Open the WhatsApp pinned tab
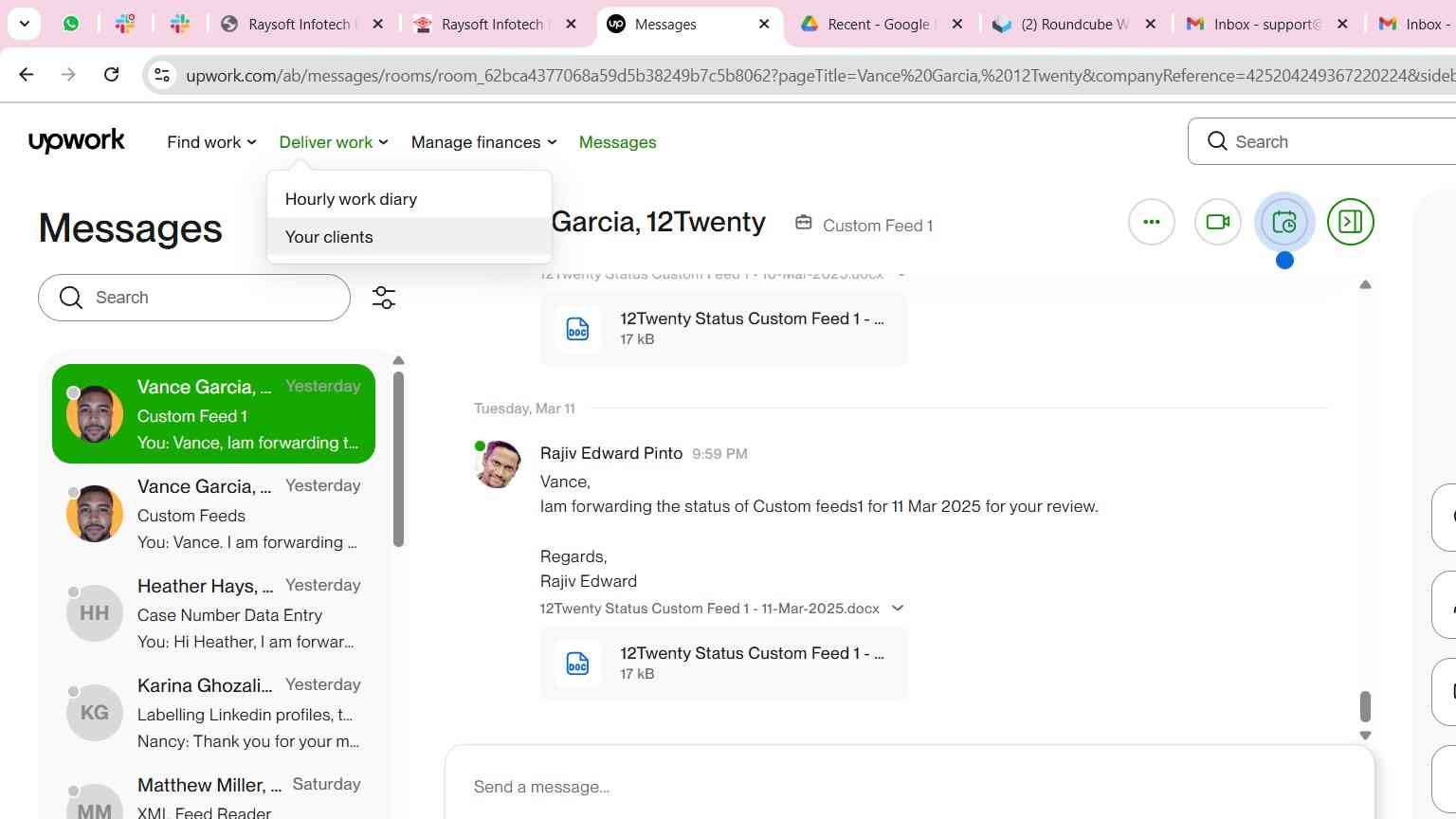This screenshot has width=1456, height=819. [x=71, y=24]
